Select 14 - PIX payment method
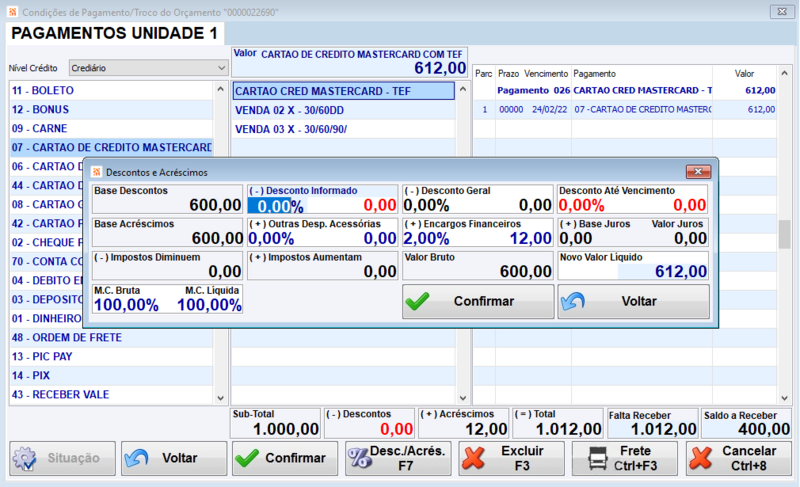Image resolution: width=800 pixels, height=487 pixels. tap(111, 375)
